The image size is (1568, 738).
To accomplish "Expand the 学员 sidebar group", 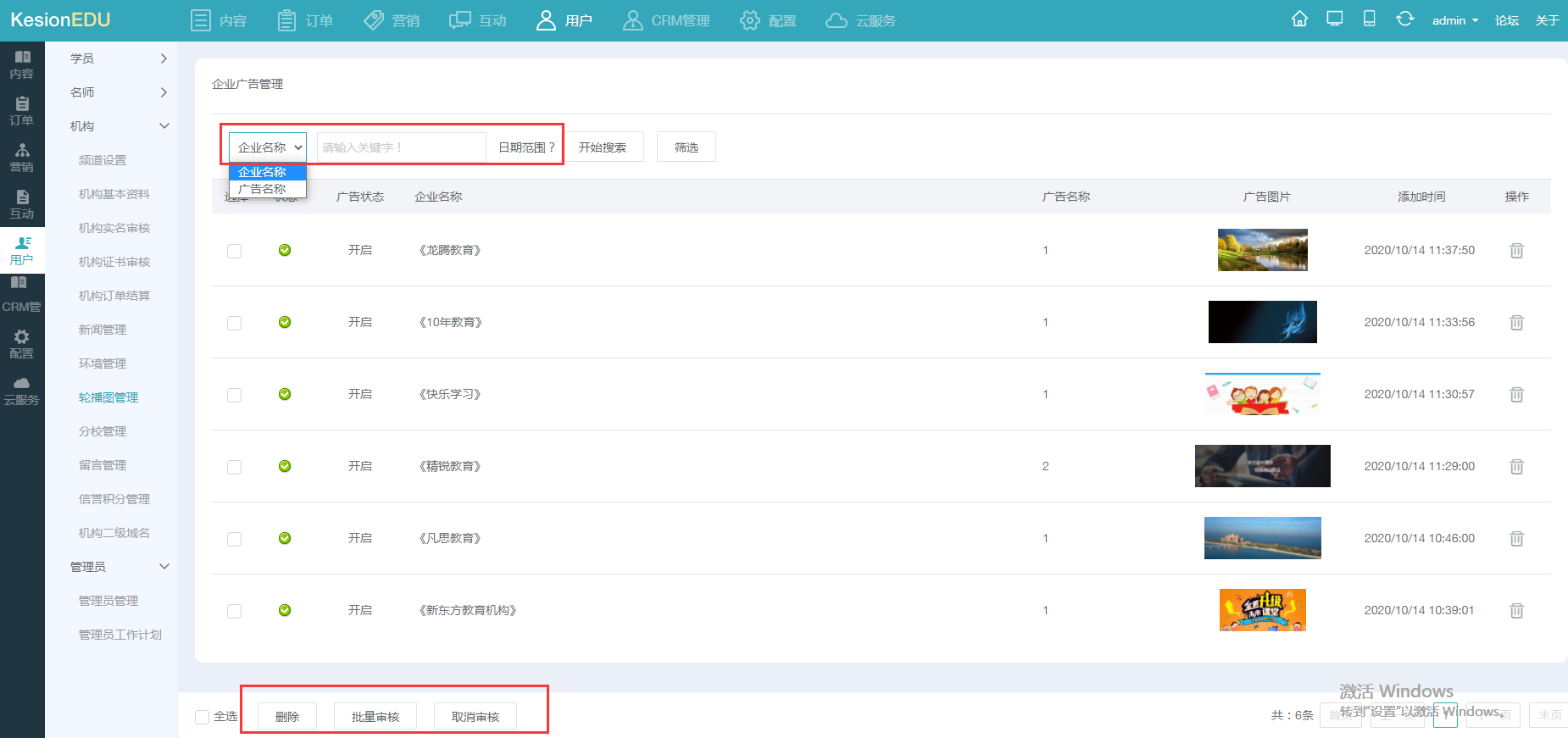I will (x=119, y=58).
